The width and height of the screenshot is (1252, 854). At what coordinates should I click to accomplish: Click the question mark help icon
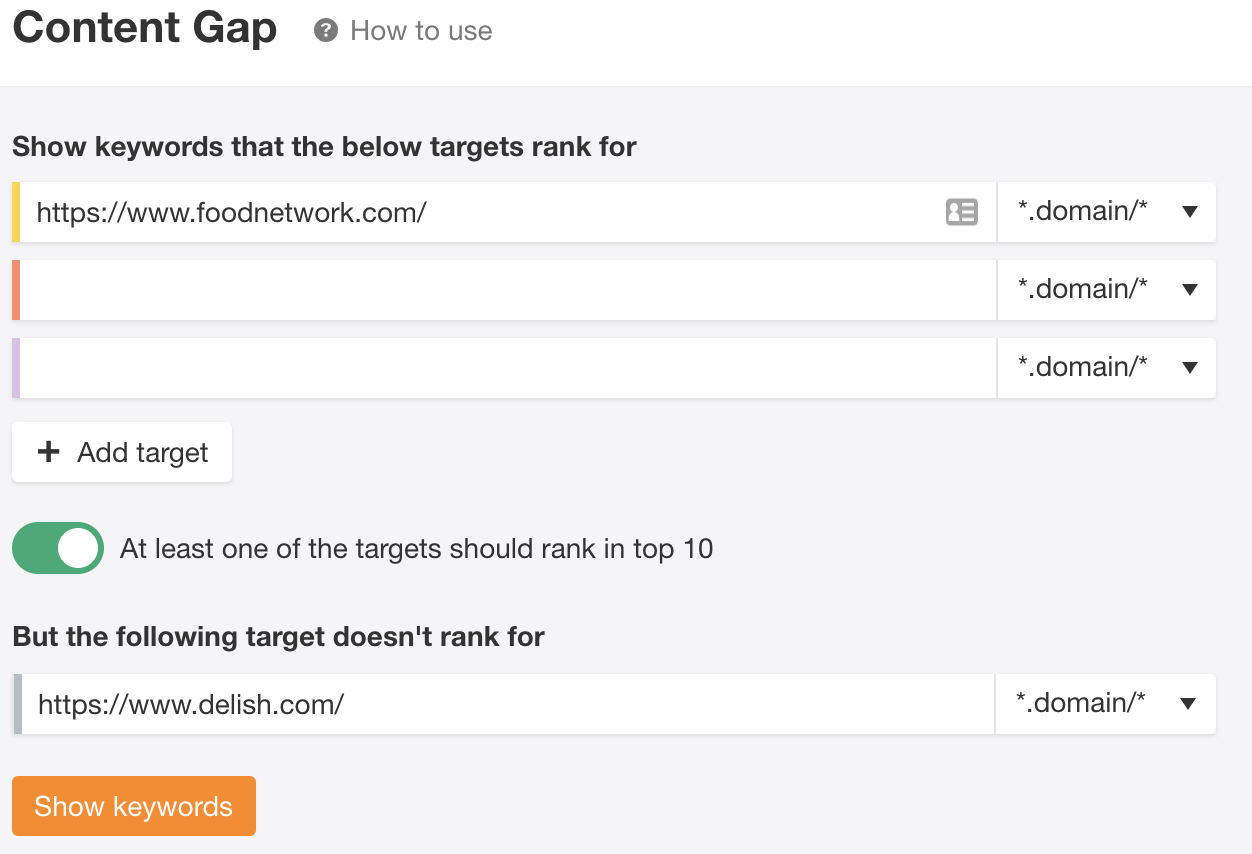coord(325,31)
